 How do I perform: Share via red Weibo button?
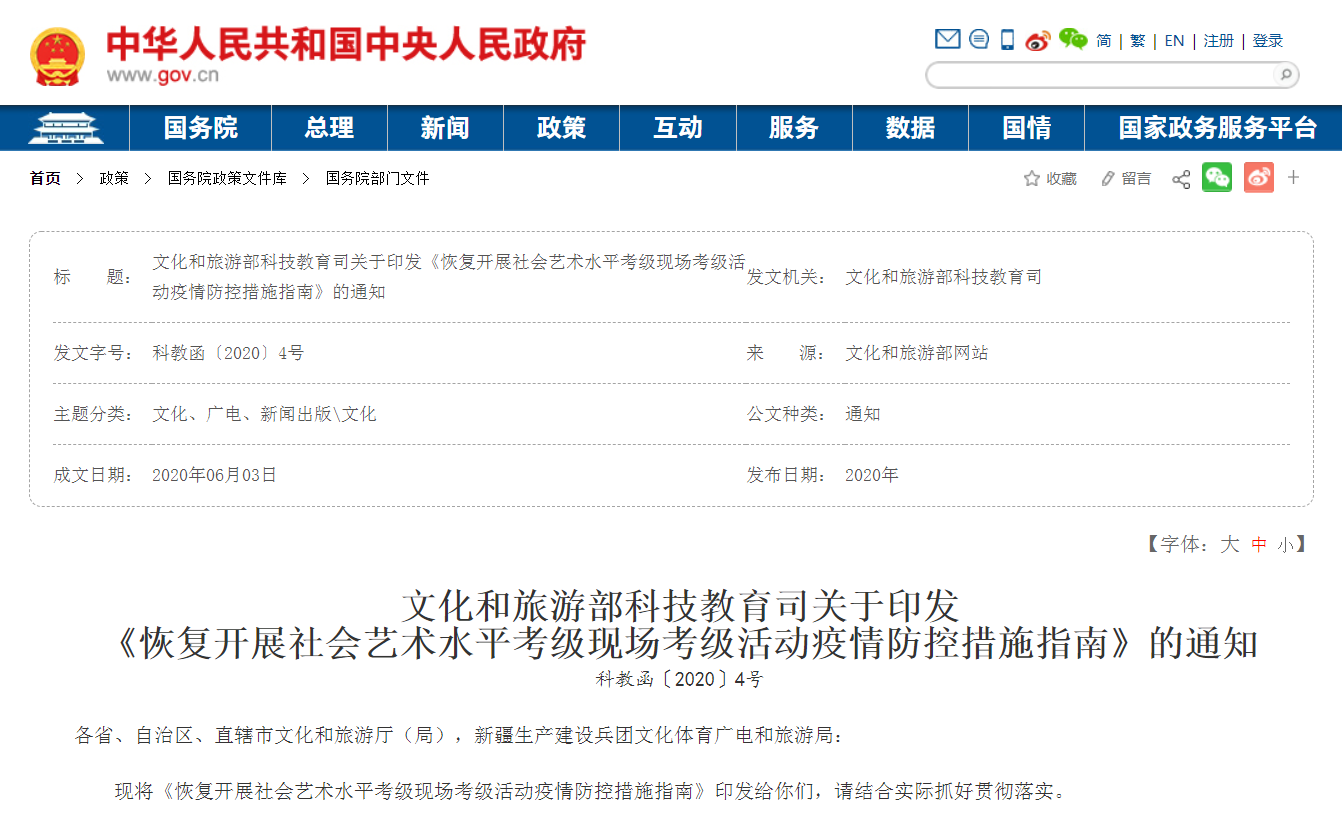click(1259, 178)
